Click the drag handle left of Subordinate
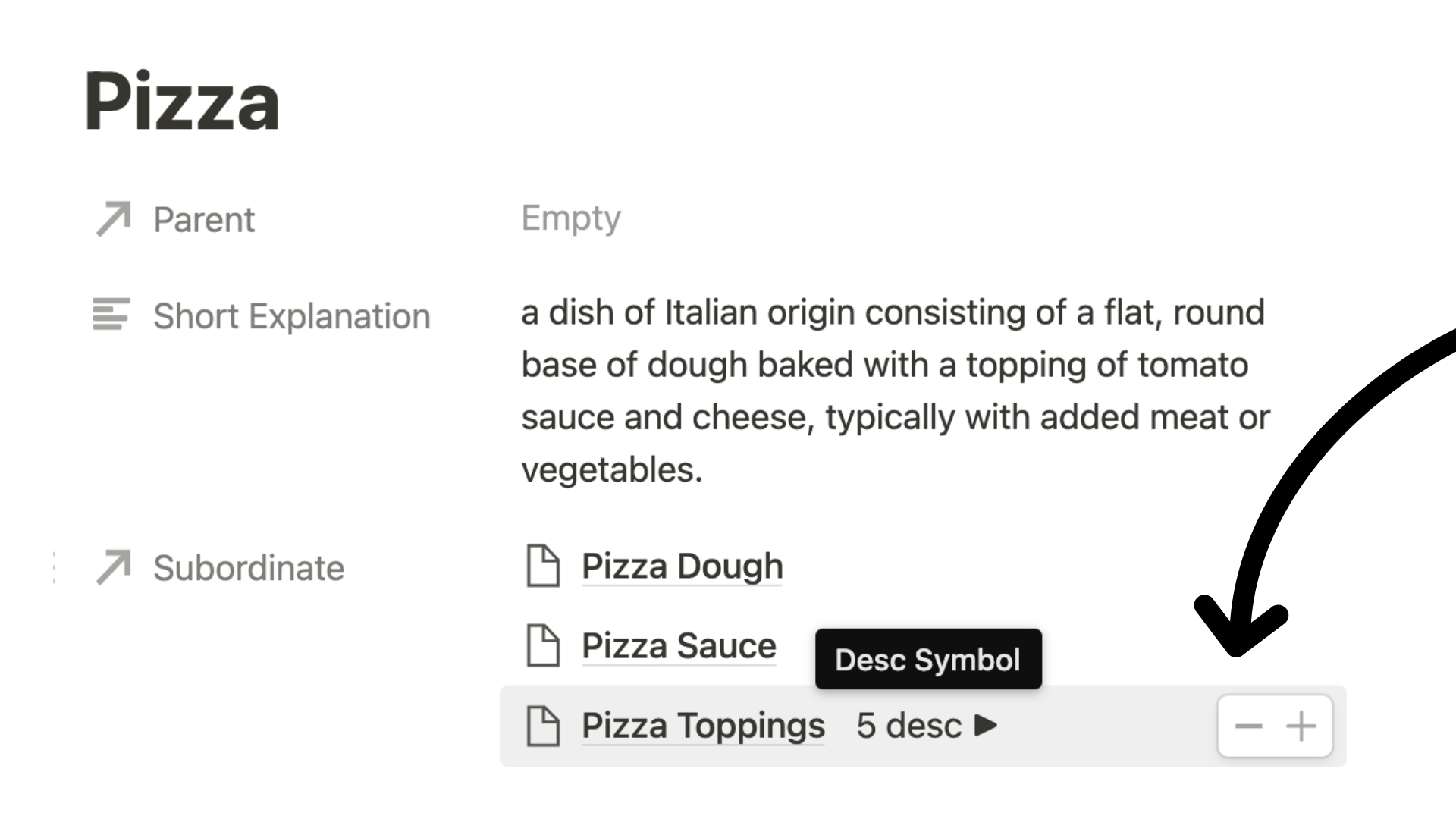Screen dimensions: 1456x819 (x=55, y=568)
